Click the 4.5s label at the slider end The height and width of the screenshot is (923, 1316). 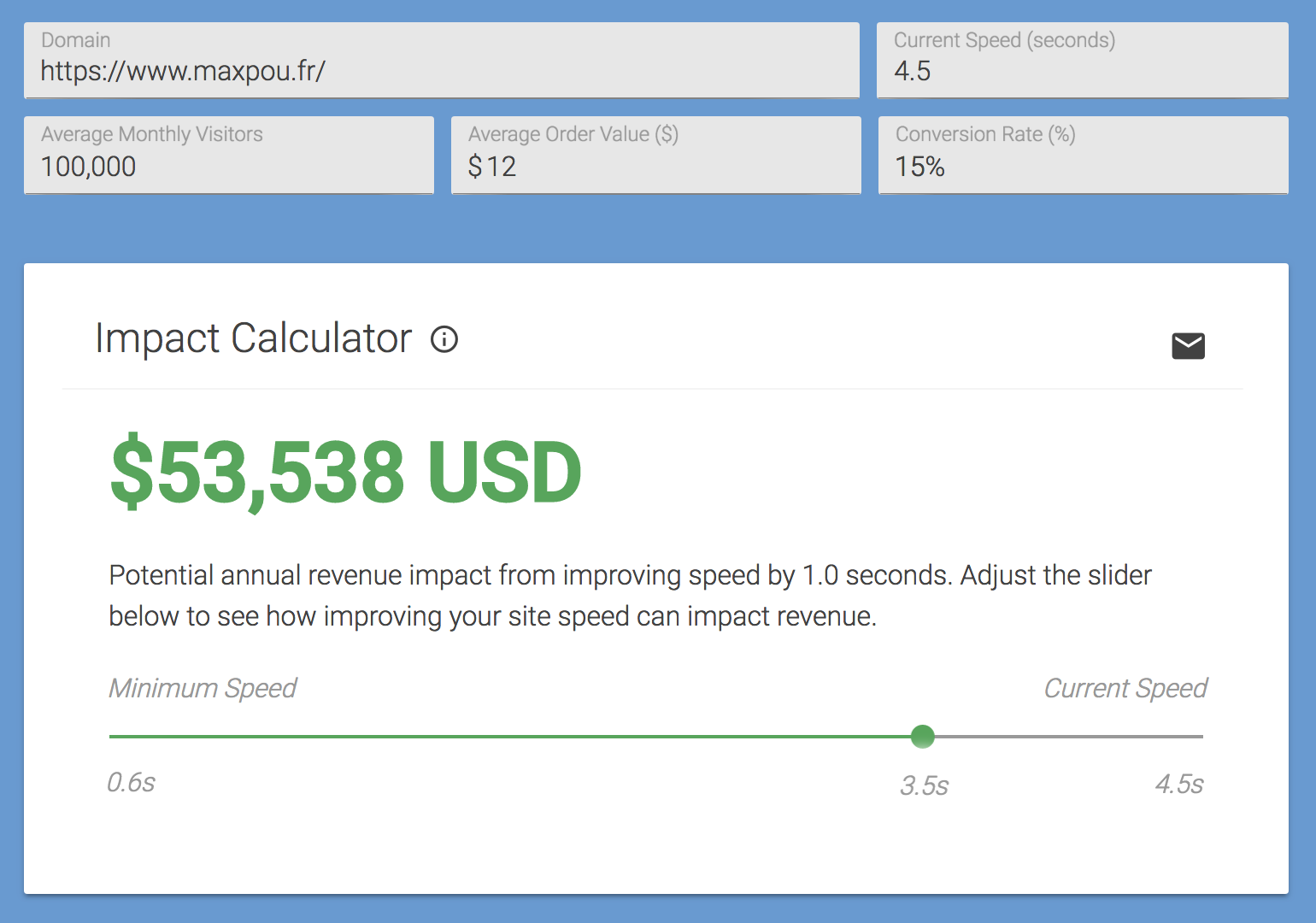(1180, 784)
